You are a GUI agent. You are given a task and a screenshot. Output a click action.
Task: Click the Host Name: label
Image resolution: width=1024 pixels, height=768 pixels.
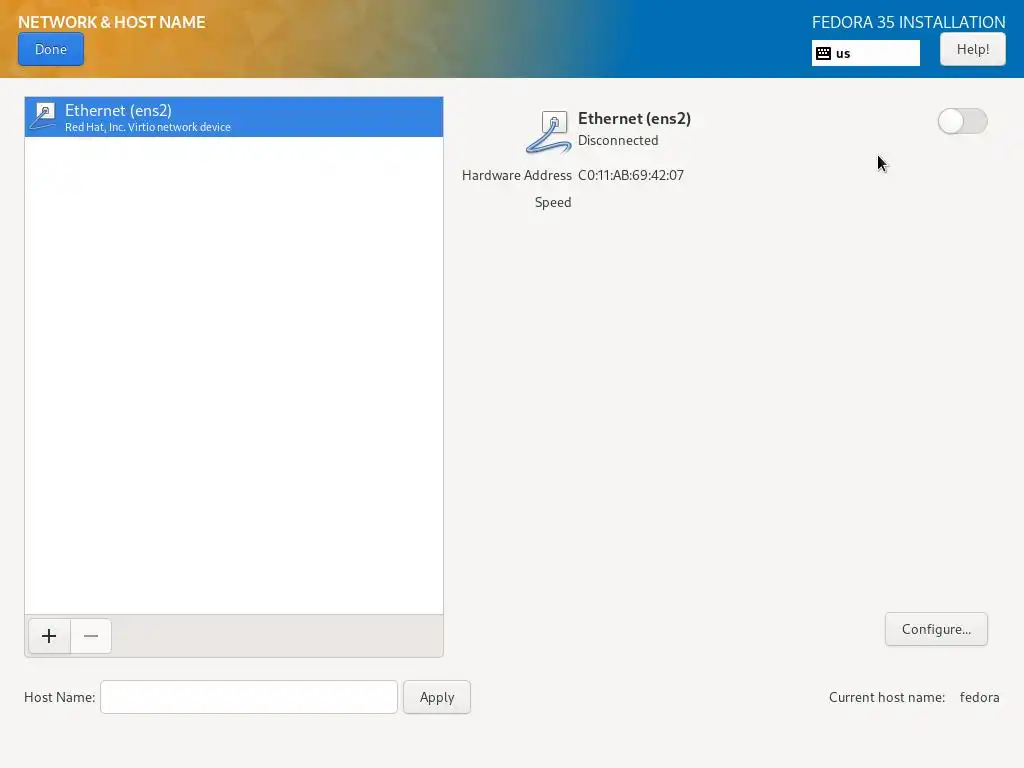pyautogui.click(x=59, y=697)
